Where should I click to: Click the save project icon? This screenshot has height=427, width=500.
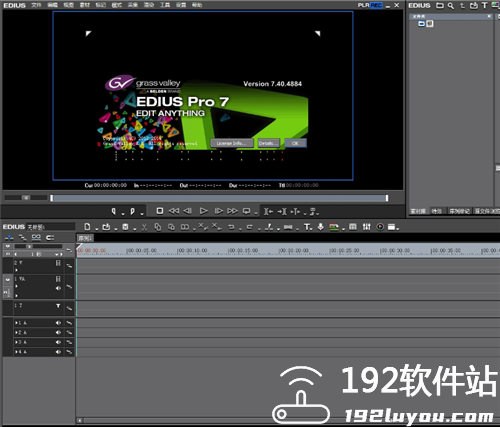[x=125, y=227]
